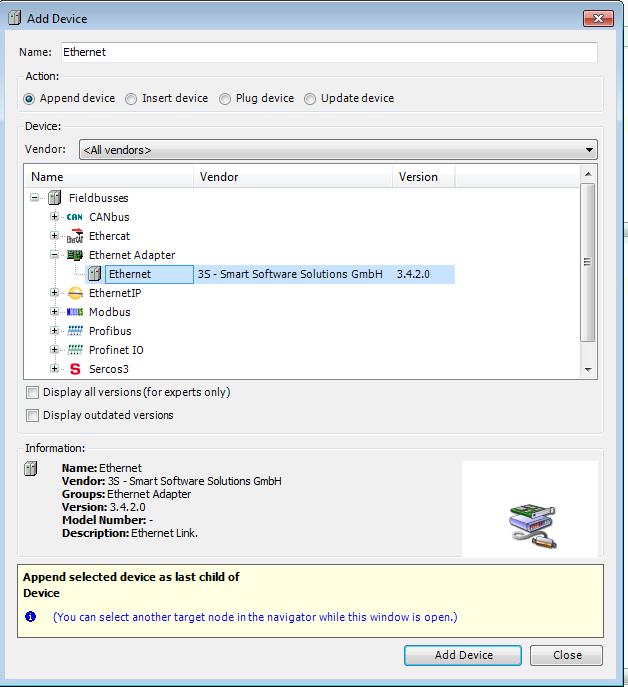
Task: Select the Ethernet tree item
Action: tap(149, 274)
